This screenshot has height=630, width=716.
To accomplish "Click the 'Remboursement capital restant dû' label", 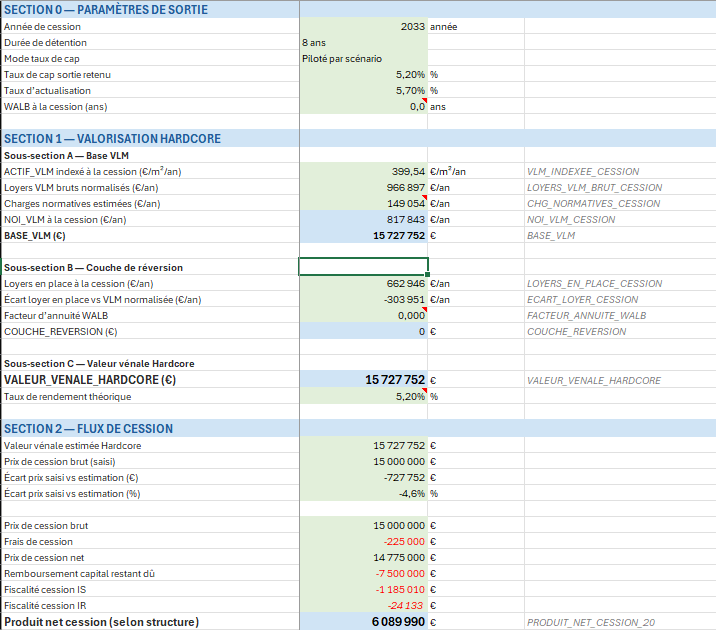I will point(79,573).
